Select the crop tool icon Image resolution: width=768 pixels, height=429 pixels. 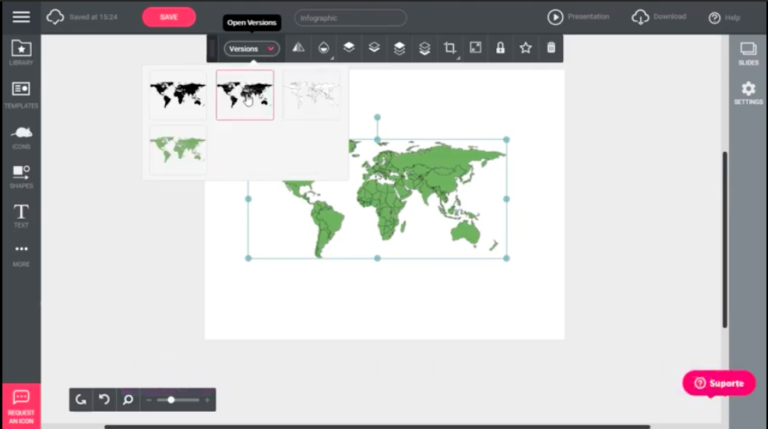click(450, 48)
